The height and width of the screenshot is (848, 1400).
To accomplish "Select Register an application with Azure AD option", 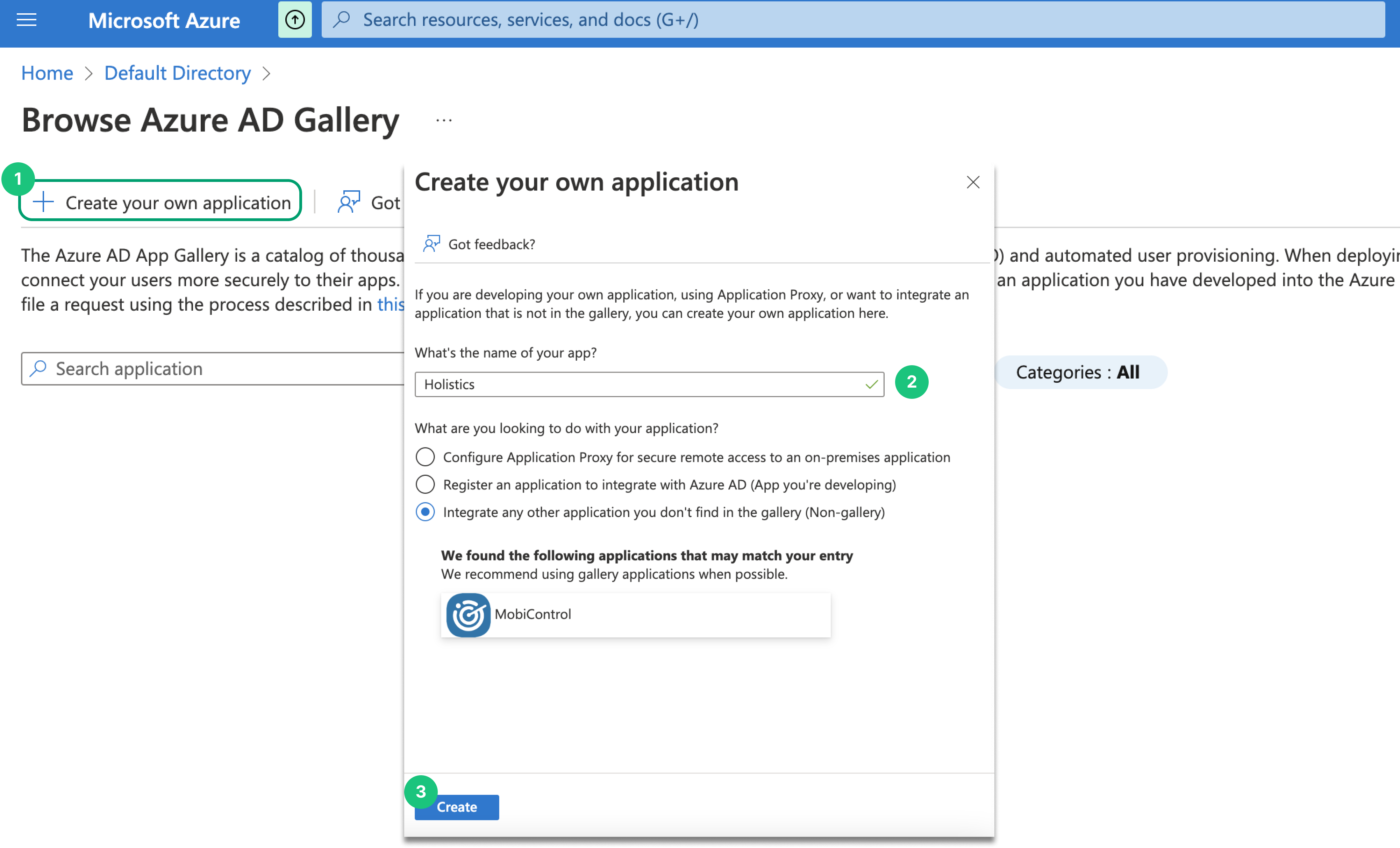I will point(425,485).
